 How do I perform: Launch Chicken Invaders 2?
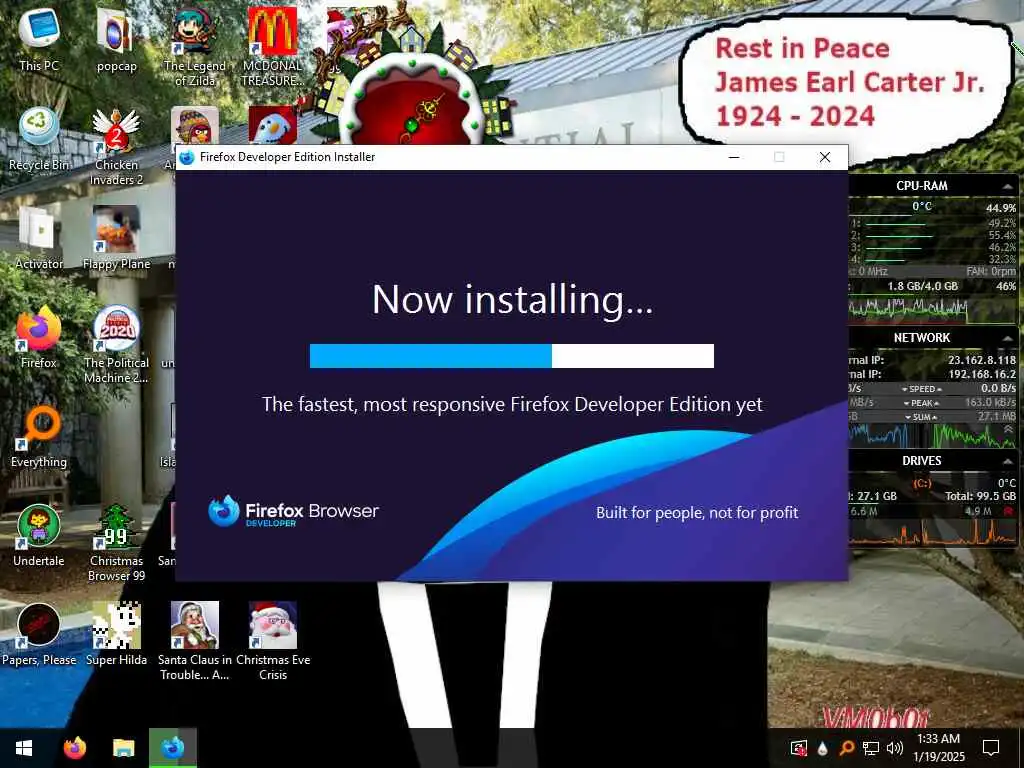(x=116, y=147)
